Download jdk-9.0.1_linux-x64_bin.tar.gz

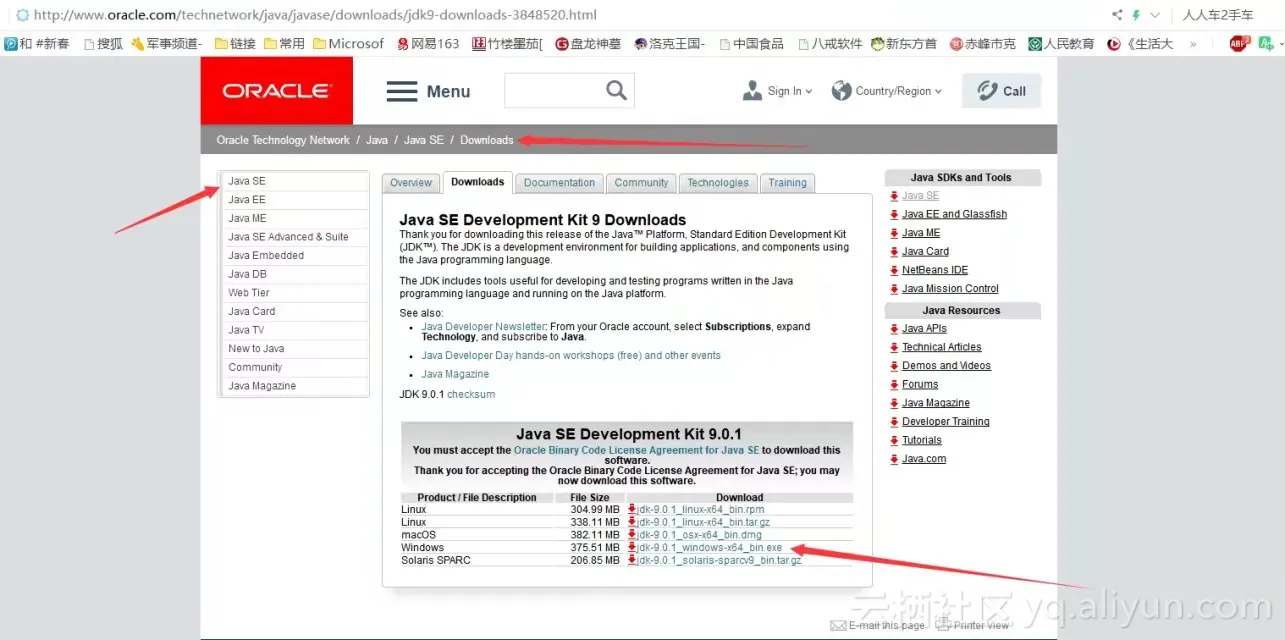click(704, 523)
